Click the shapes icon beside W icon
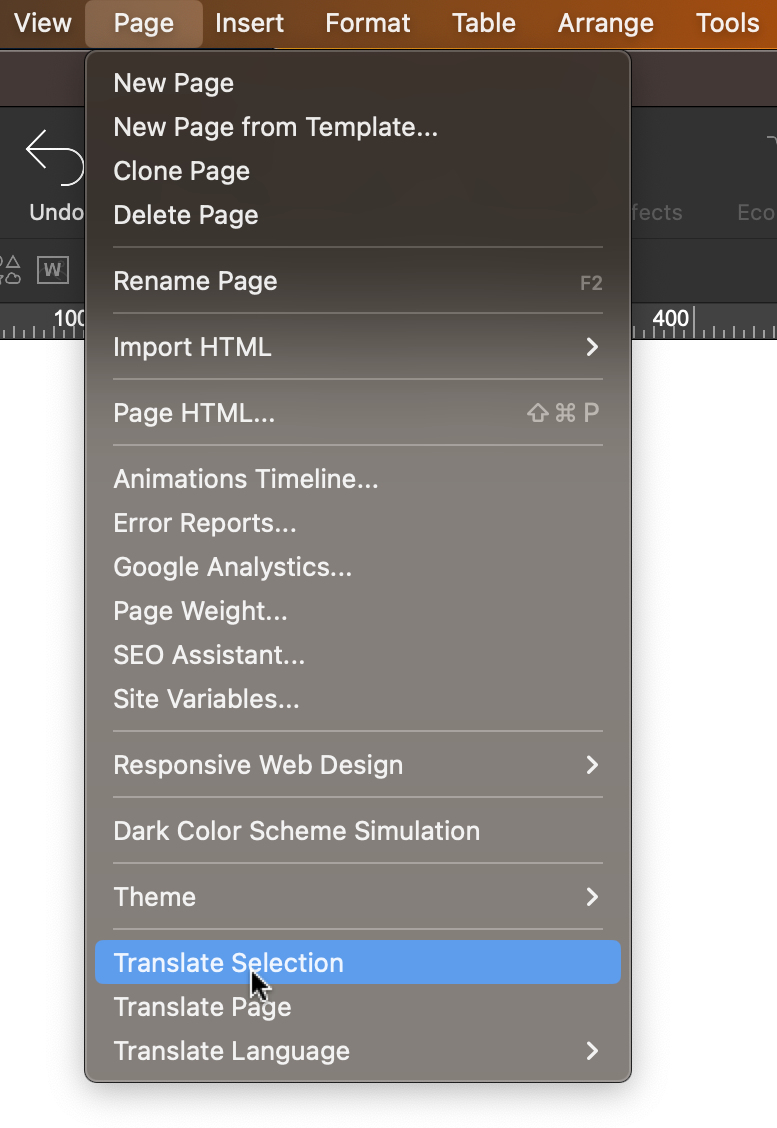The height and width of the screenshot is (1128, 777). coord(10,269)
